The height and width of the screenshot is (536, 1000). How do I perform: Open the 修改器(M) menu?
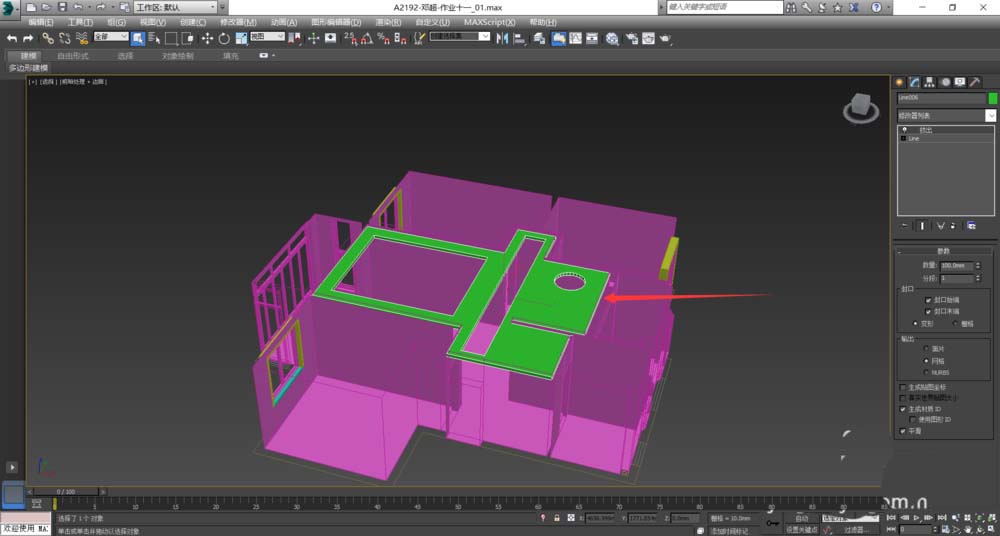[x=238, y=22]
